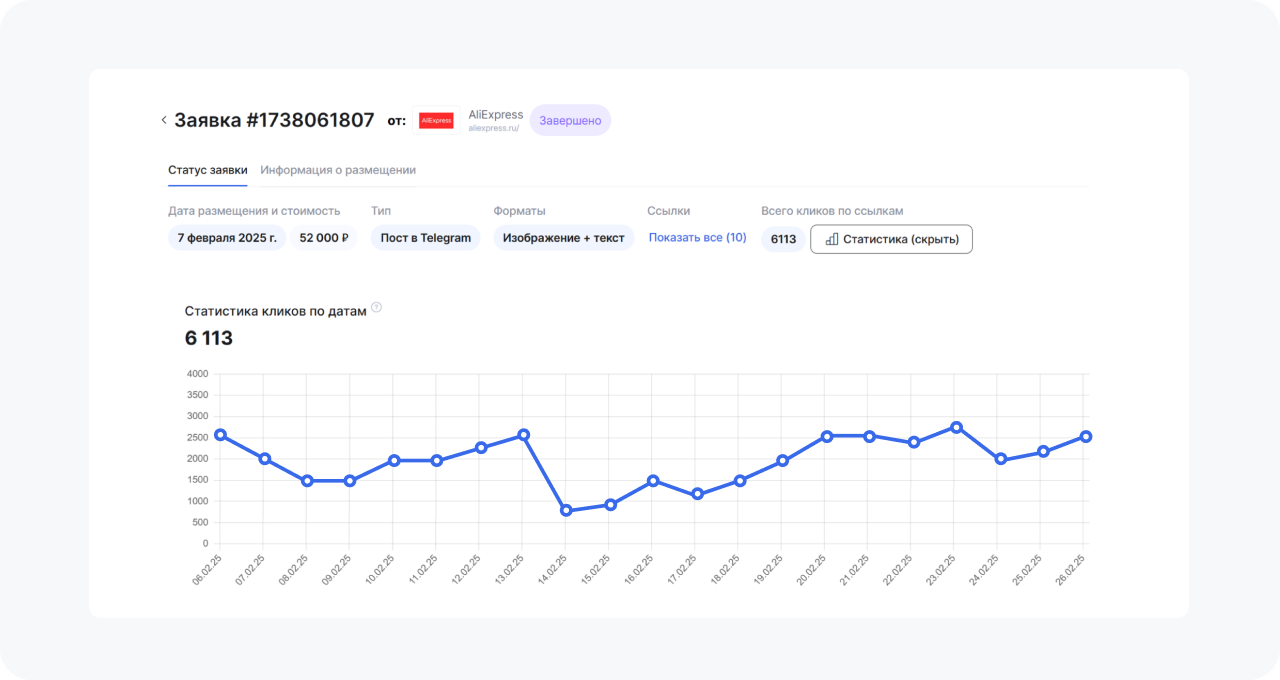Click the last chart point at 26.02.25
Viewport: 1280px width, 680px height.
coord(1086,436)
